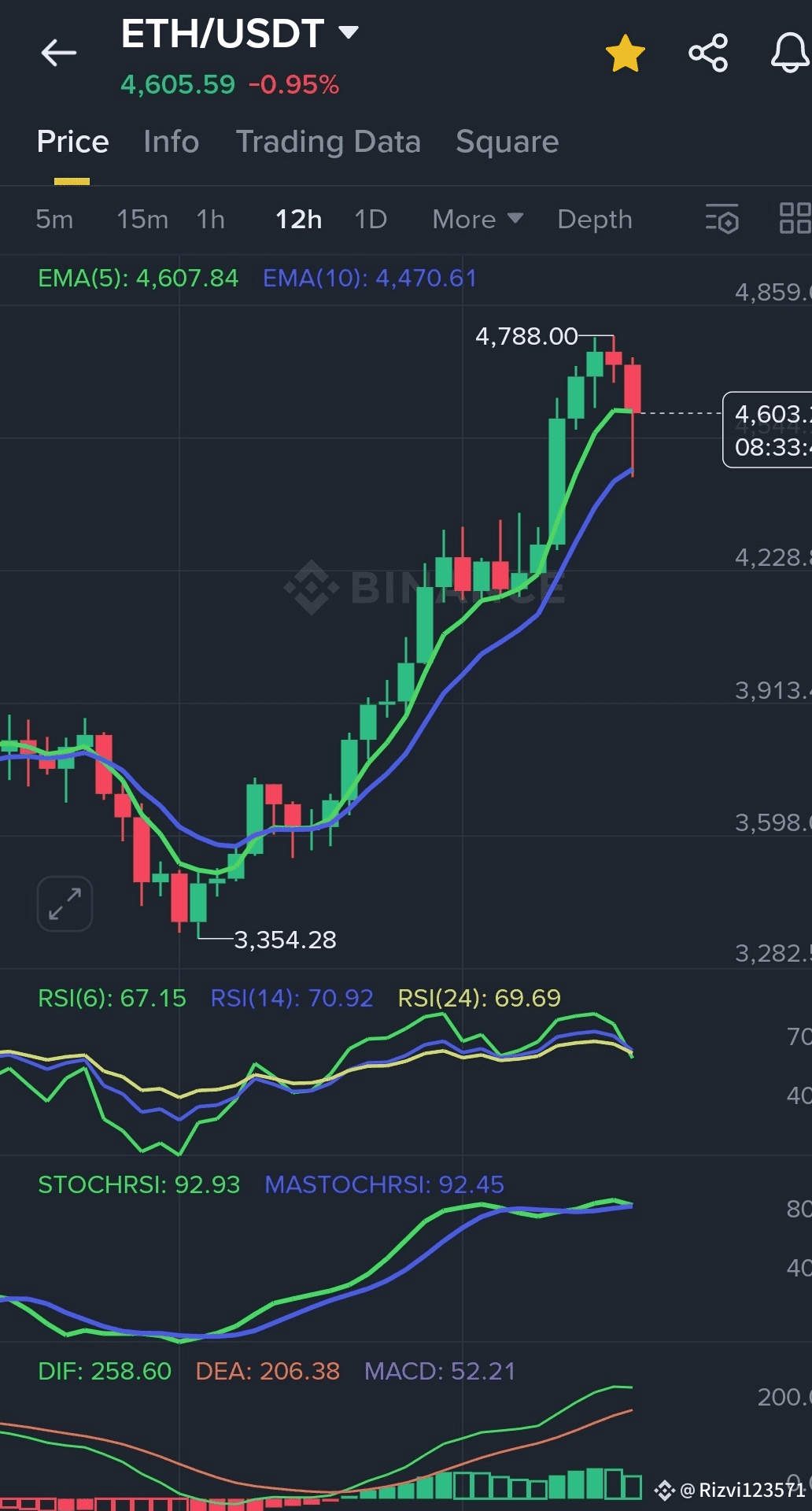
Task: Select the 5m timeframe
Action: click(54, 220)
